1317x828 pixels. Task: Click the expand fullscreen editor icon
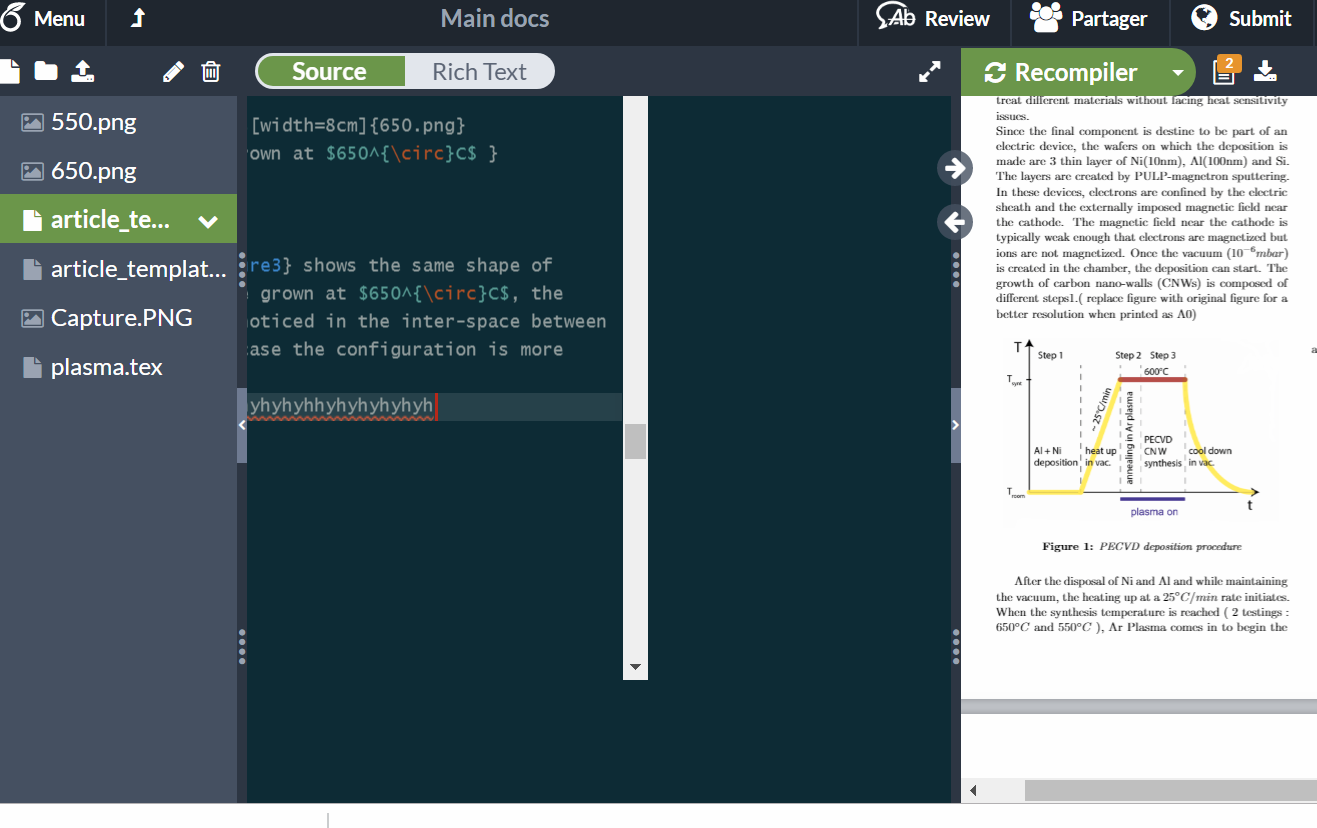pos(930,71)
